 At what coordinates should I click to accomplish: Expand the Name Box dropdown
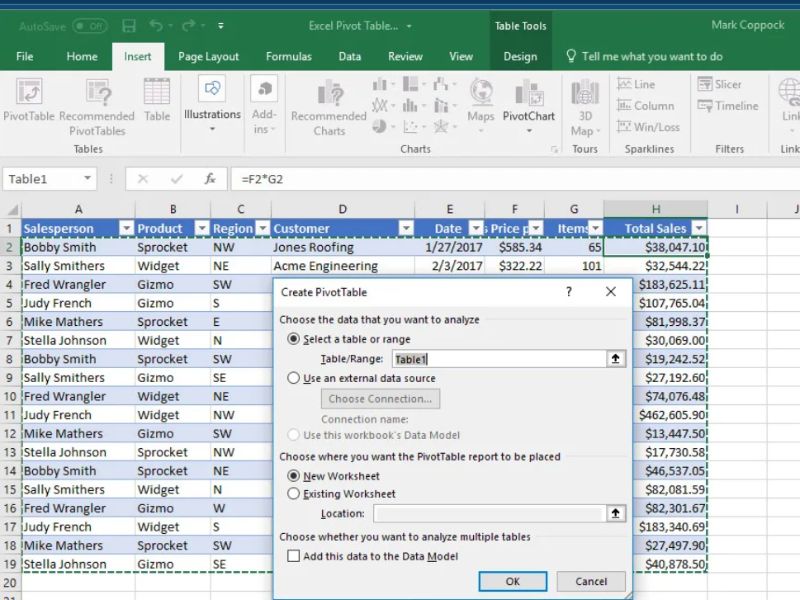pos(88,179)
